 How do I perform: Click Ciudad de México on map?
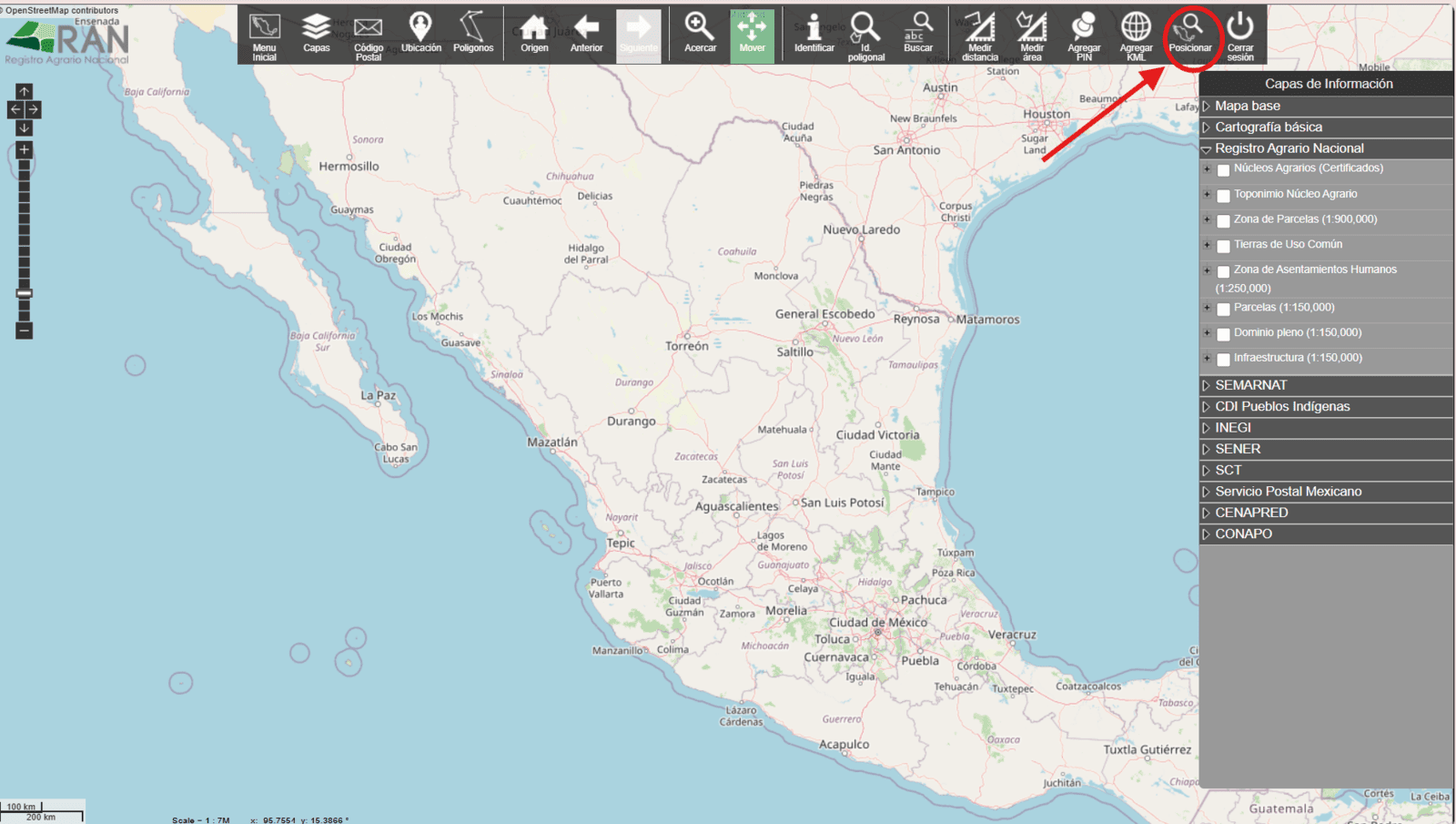[878, 623]
